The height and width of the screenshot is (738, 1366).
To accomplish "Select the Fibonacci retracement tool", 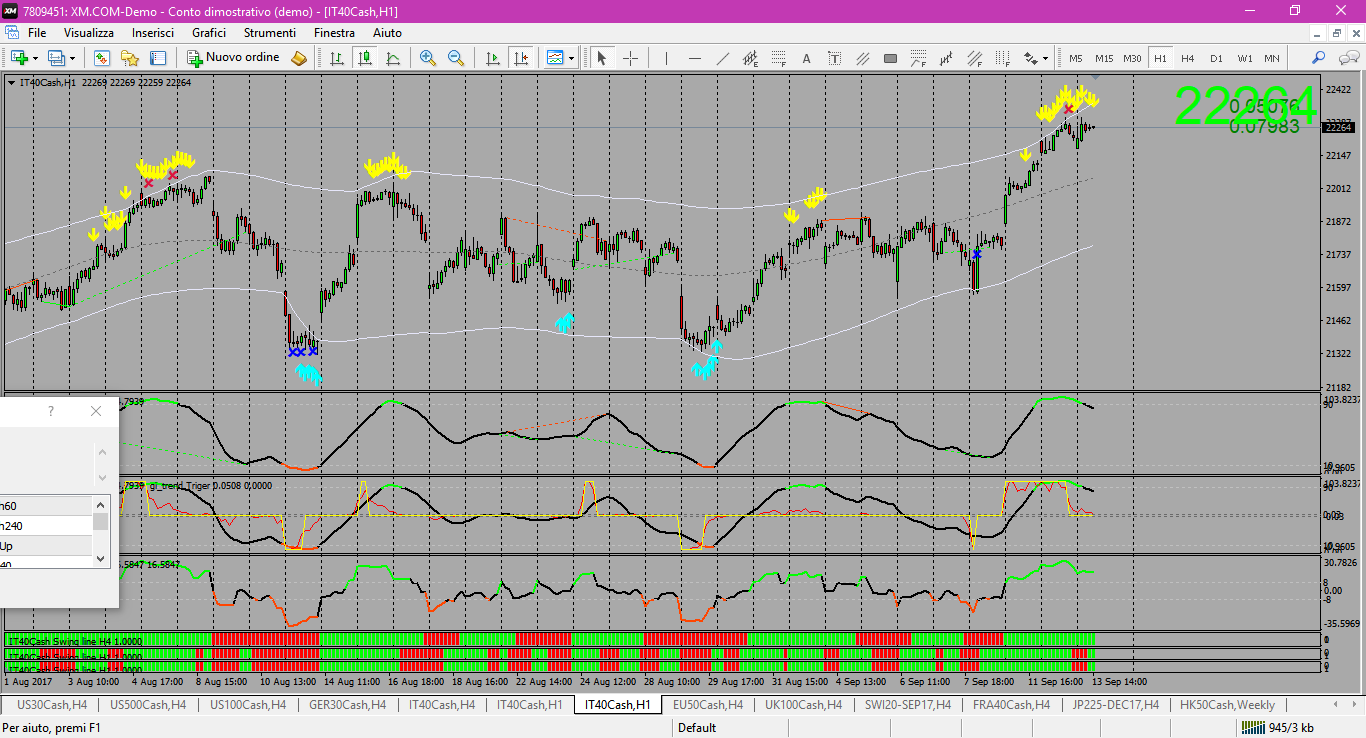I will pos(778,58).
